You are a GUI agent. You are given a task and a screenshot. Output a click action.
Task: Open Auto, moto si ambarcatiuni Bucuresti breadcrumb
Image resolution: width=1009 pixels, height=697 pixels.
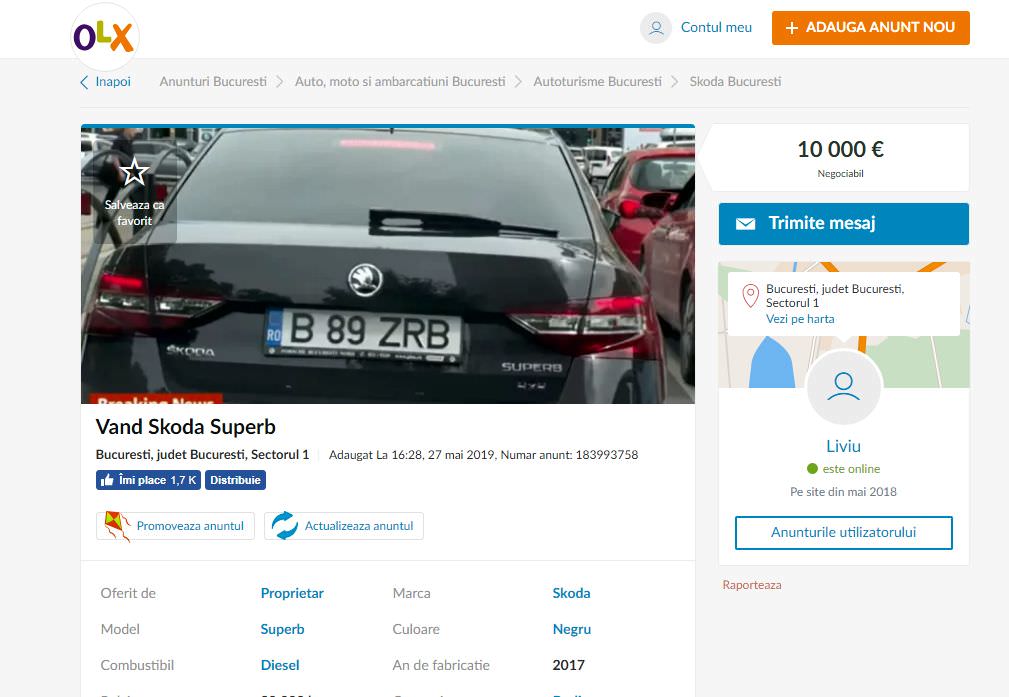coord(400,82)
